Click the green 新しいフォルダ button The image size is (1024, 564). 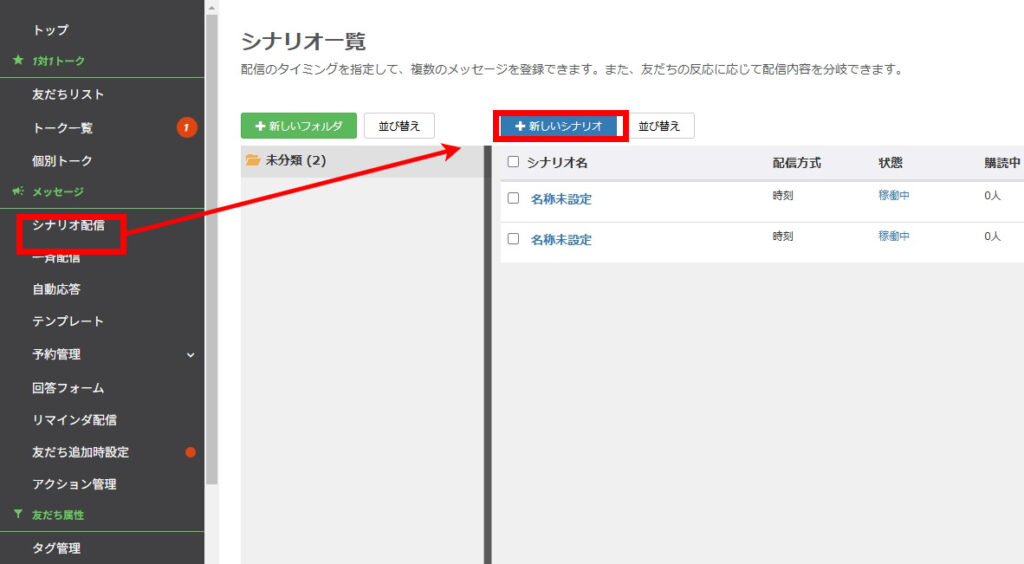coord(299,126)
